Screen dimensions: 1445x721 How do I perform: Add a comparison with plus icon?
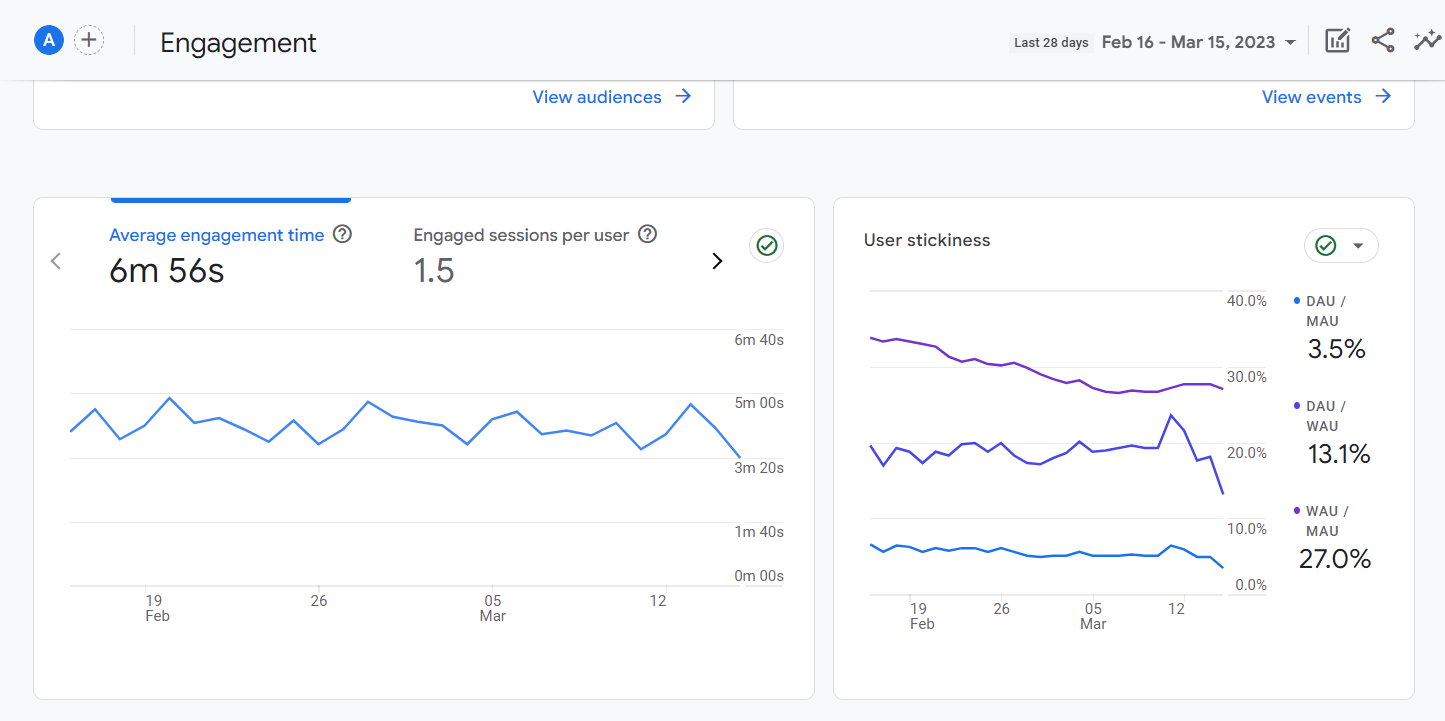point(89,40)
